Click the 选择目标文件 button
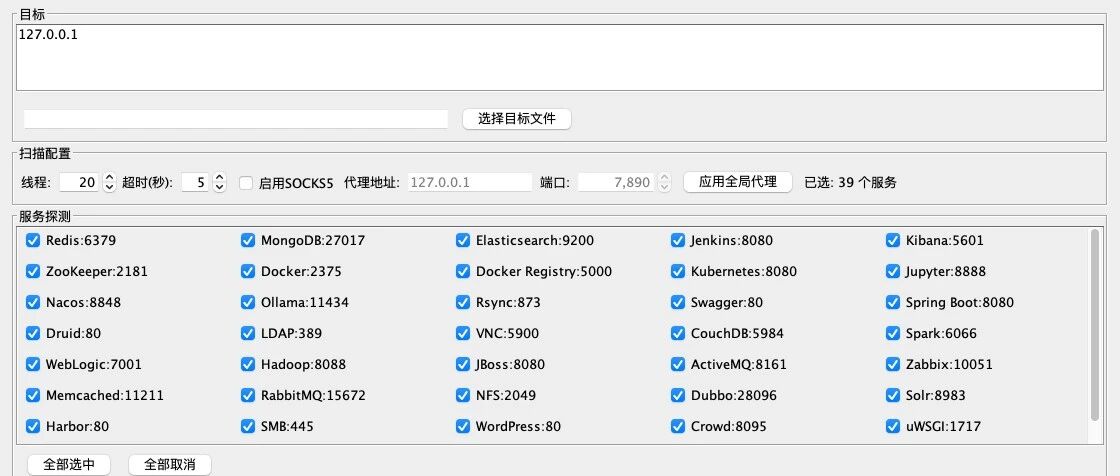Screen dimensions: 1120x476 [x=516, y=119]
